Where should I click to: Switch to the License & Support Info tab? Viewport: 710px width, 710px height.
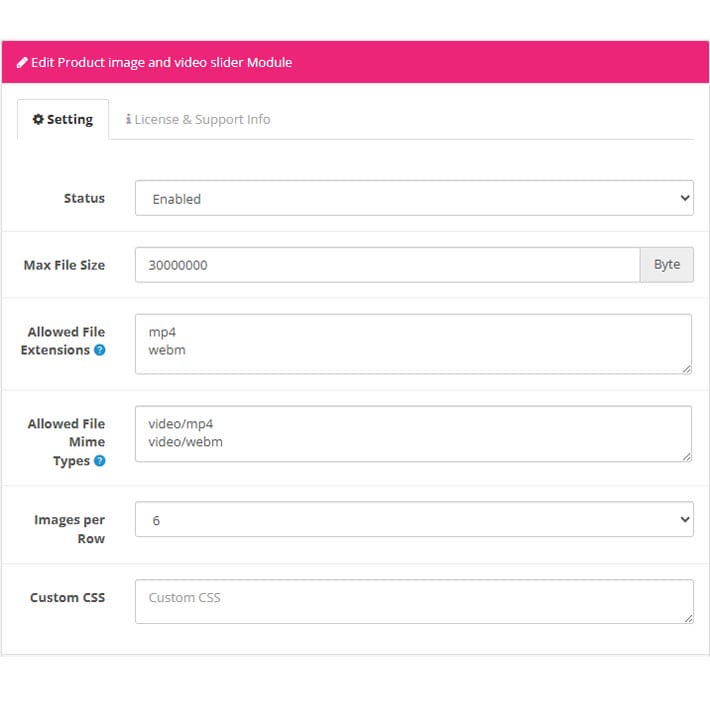coord(202,119)
